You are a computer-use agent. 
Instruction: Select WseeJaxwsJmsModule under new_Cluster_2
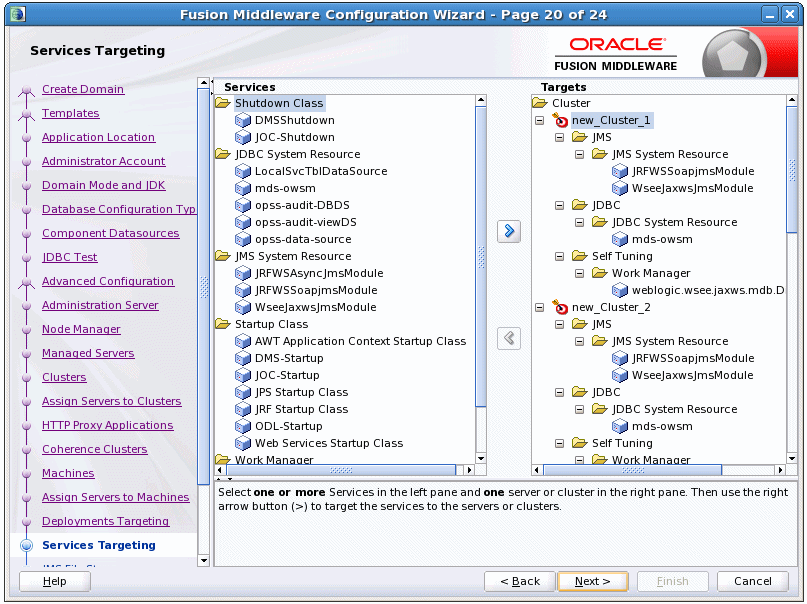(692, 375)
